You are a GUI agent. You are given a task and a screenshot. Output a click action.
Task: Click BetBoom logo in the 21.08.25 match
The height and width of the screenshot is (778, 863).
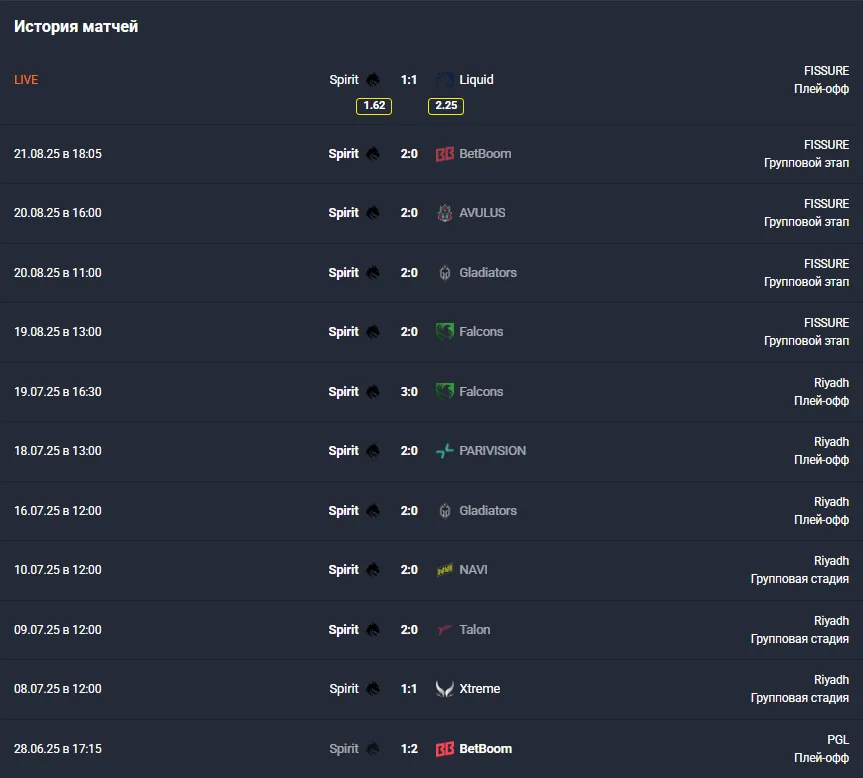pyautogui.click(x=445, y=154)
